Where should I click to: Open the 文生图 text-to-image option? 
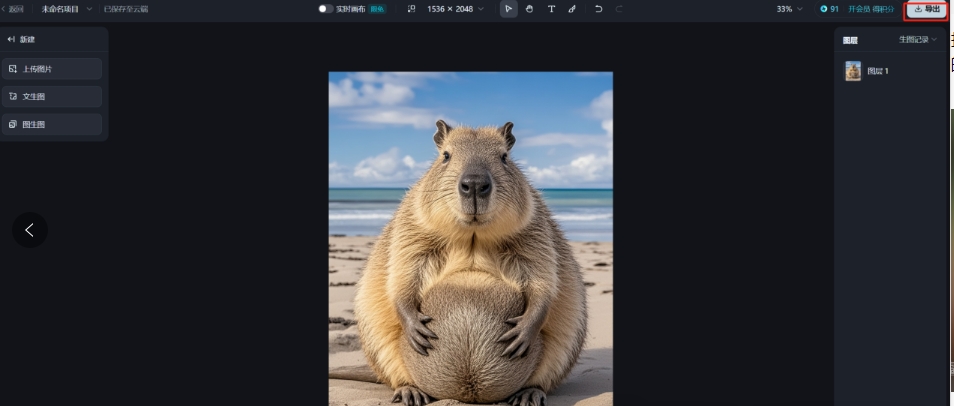(55, 97)
